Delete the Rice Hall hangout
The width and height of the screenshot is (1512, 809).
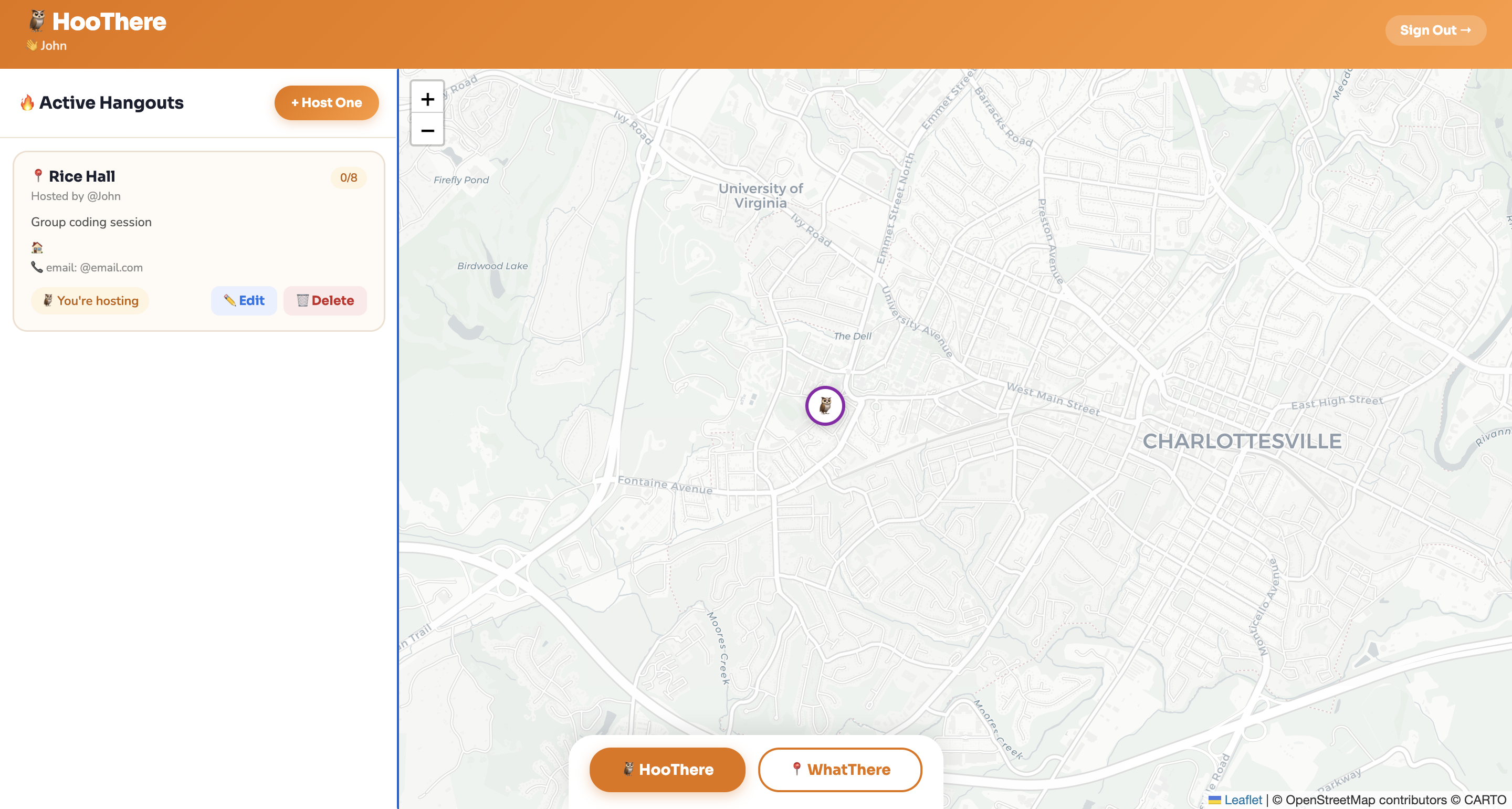[x=325, y=301]
